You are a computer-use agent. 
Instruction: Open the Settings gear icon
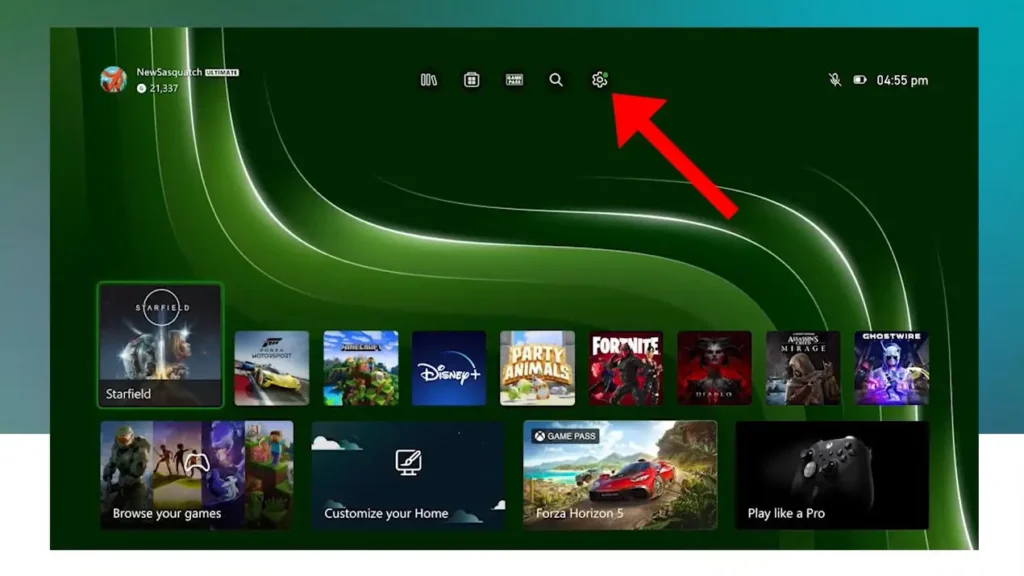click(x=600, y=80)
